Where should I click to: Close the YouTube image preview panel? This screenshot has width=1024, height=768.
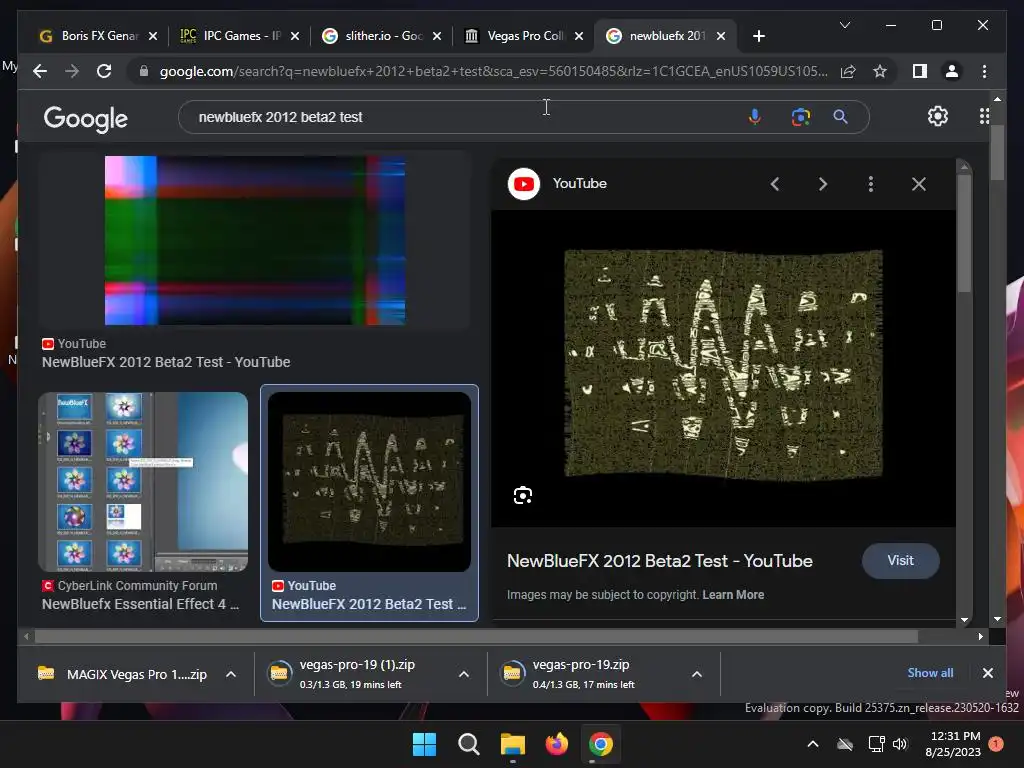(x=919, y=184)
